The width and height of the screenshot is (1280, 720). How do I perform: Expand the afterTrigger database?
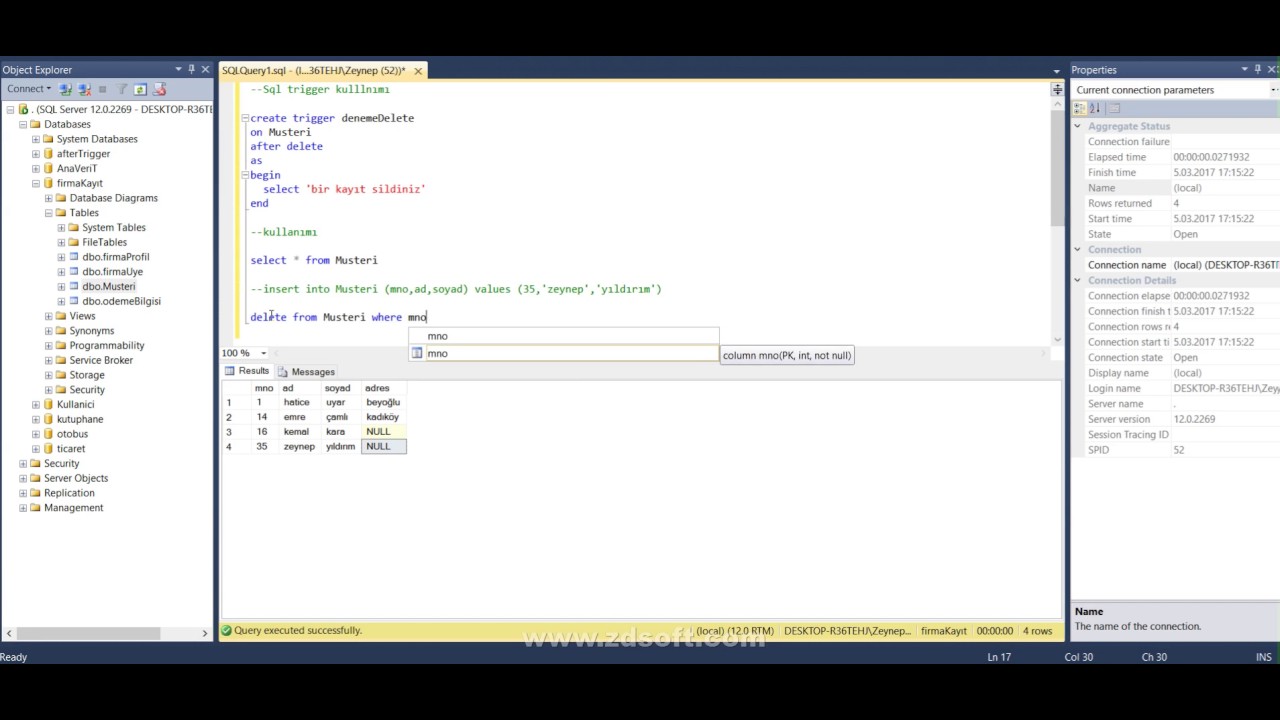click(36, 154)
